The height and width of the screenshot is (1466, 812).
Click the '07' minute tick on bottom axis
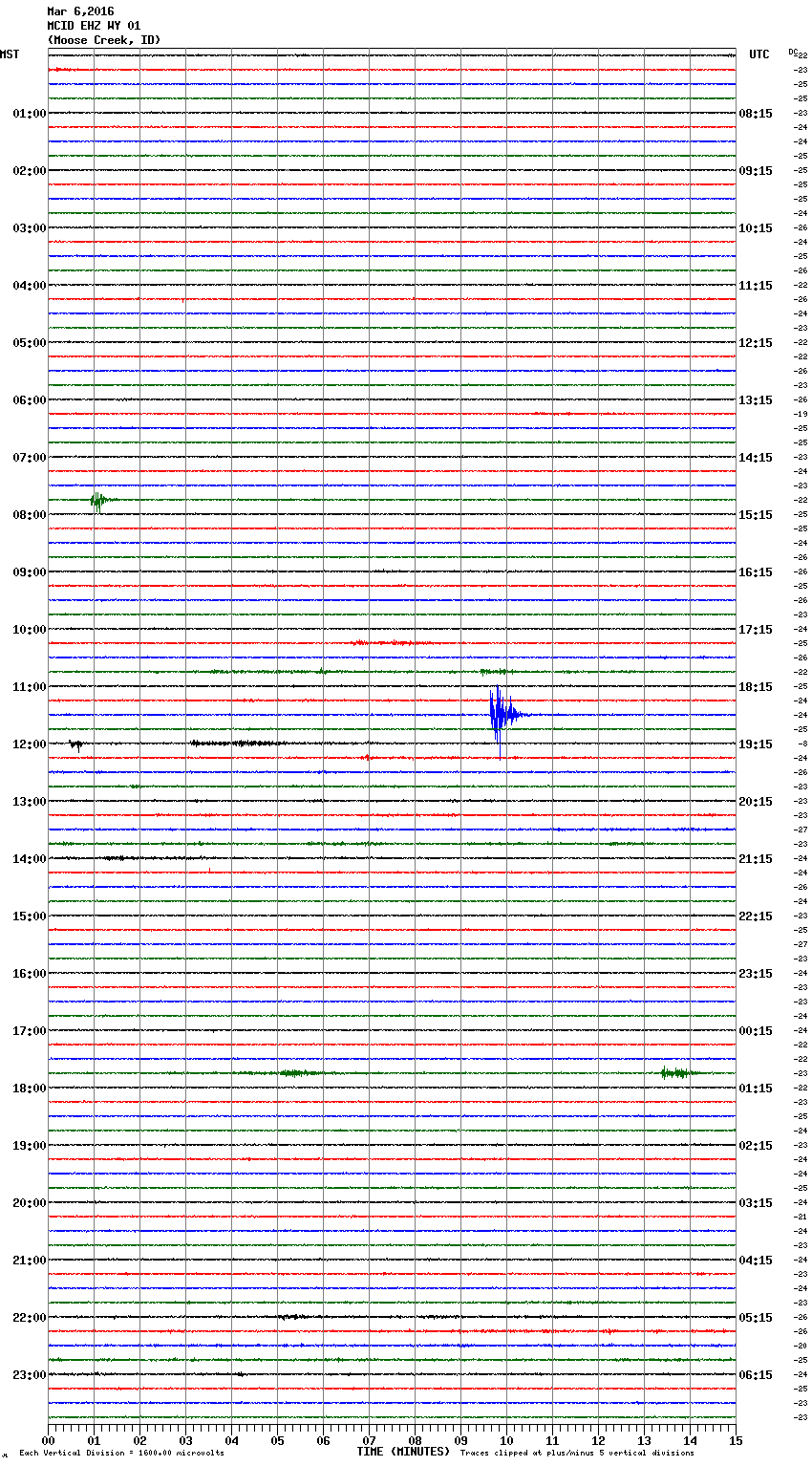coord(370,1440)
